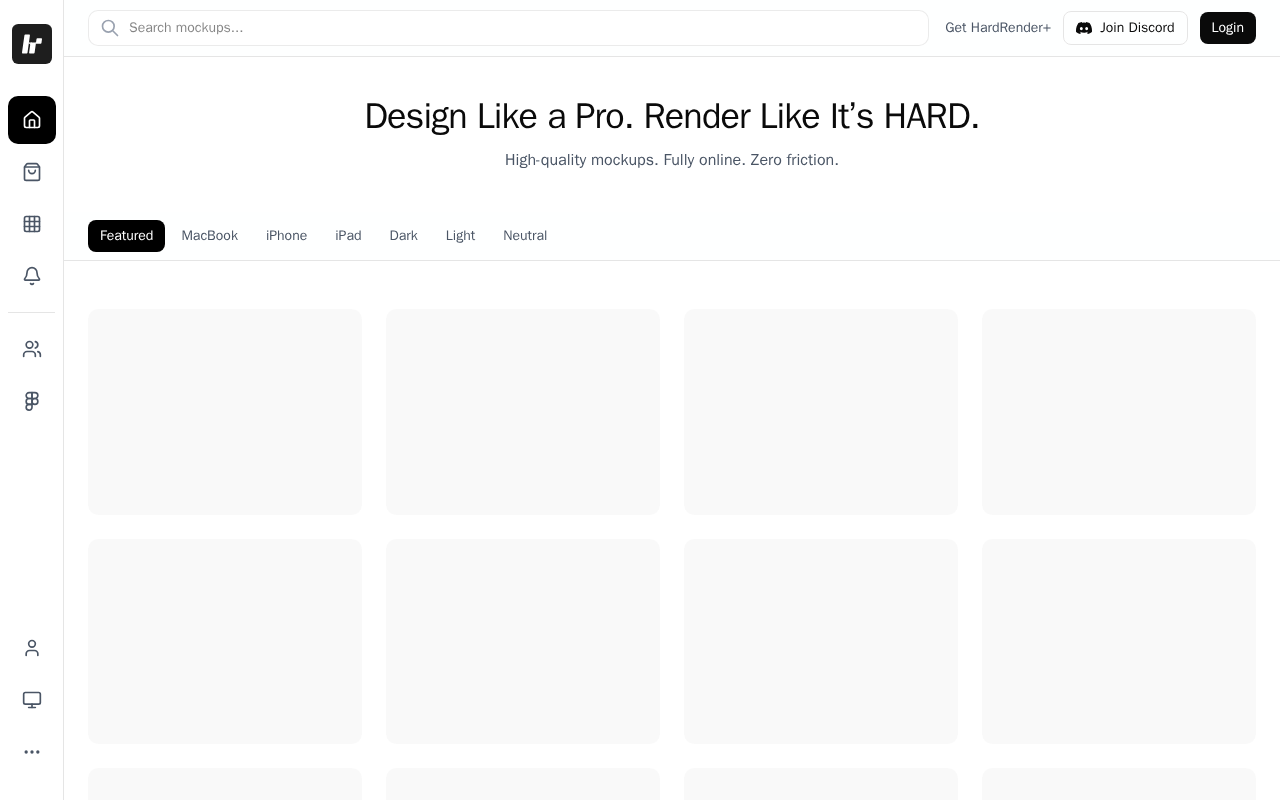Open the shopping bag sidebar icon

coord(32,172)
